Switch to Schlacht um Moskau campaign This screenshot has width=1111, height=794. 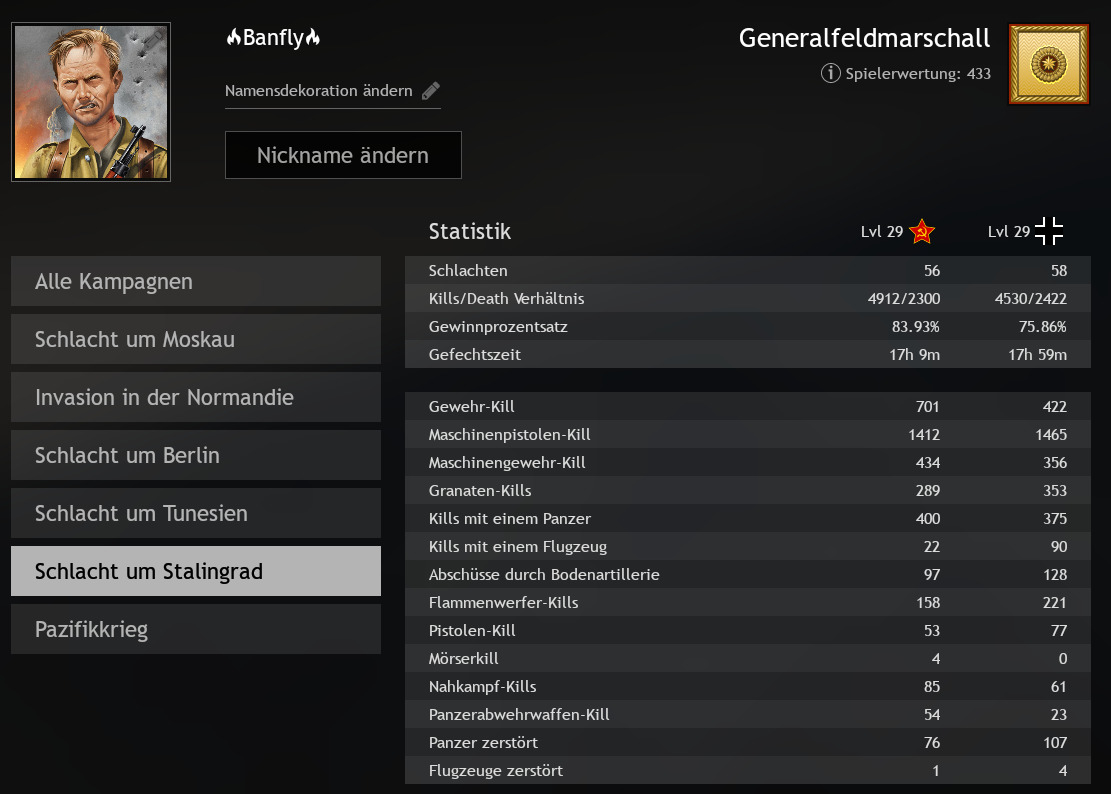click(196, 339)
